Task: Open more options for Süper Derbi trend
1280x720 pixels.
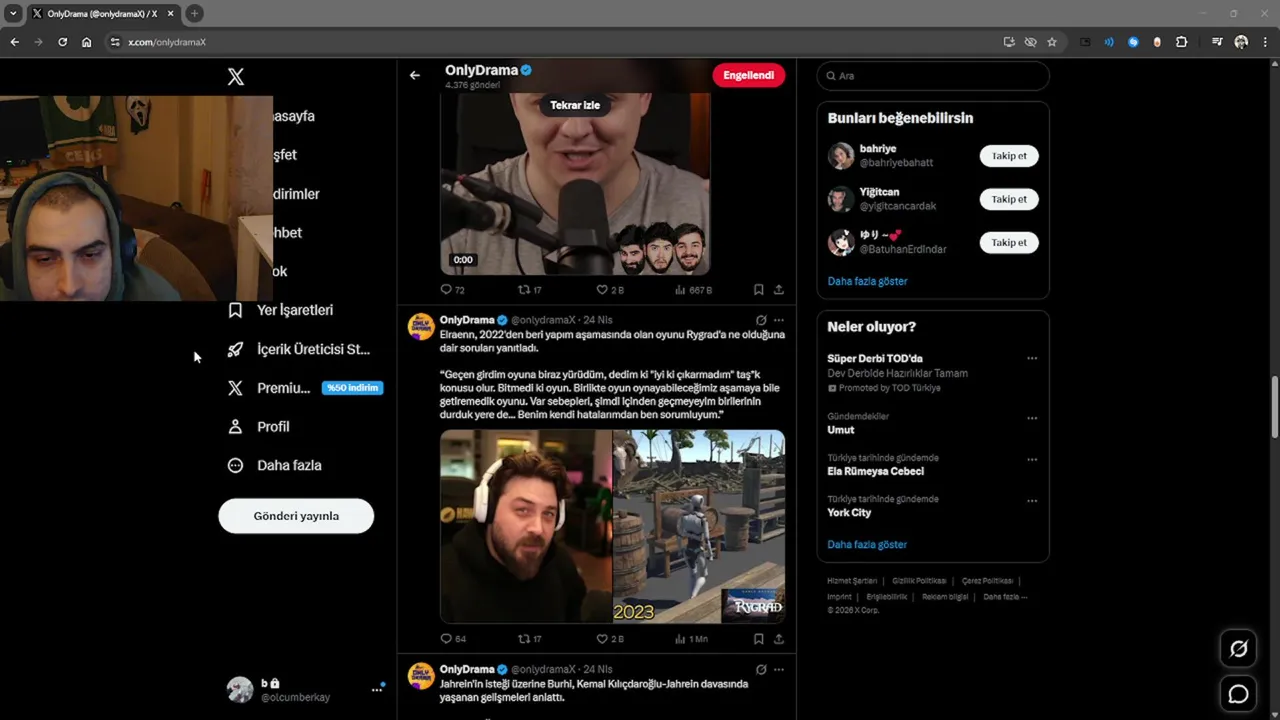Action: click(x=1032, y=358)
